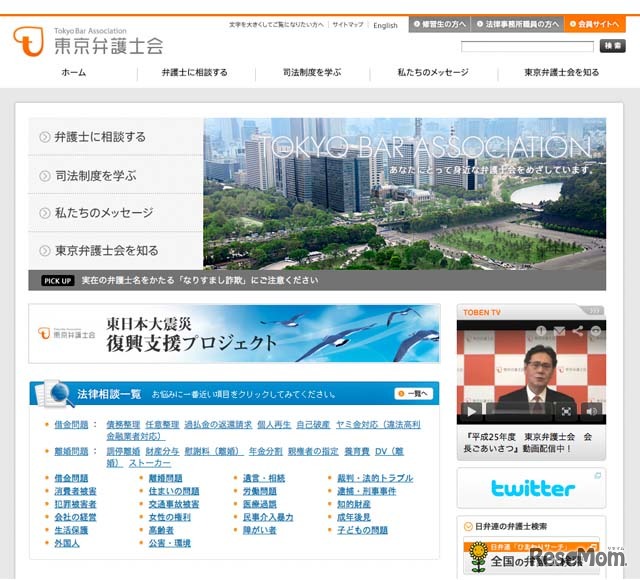
Task: Open the 子どもの問題 category link
Action: (362, 530)
